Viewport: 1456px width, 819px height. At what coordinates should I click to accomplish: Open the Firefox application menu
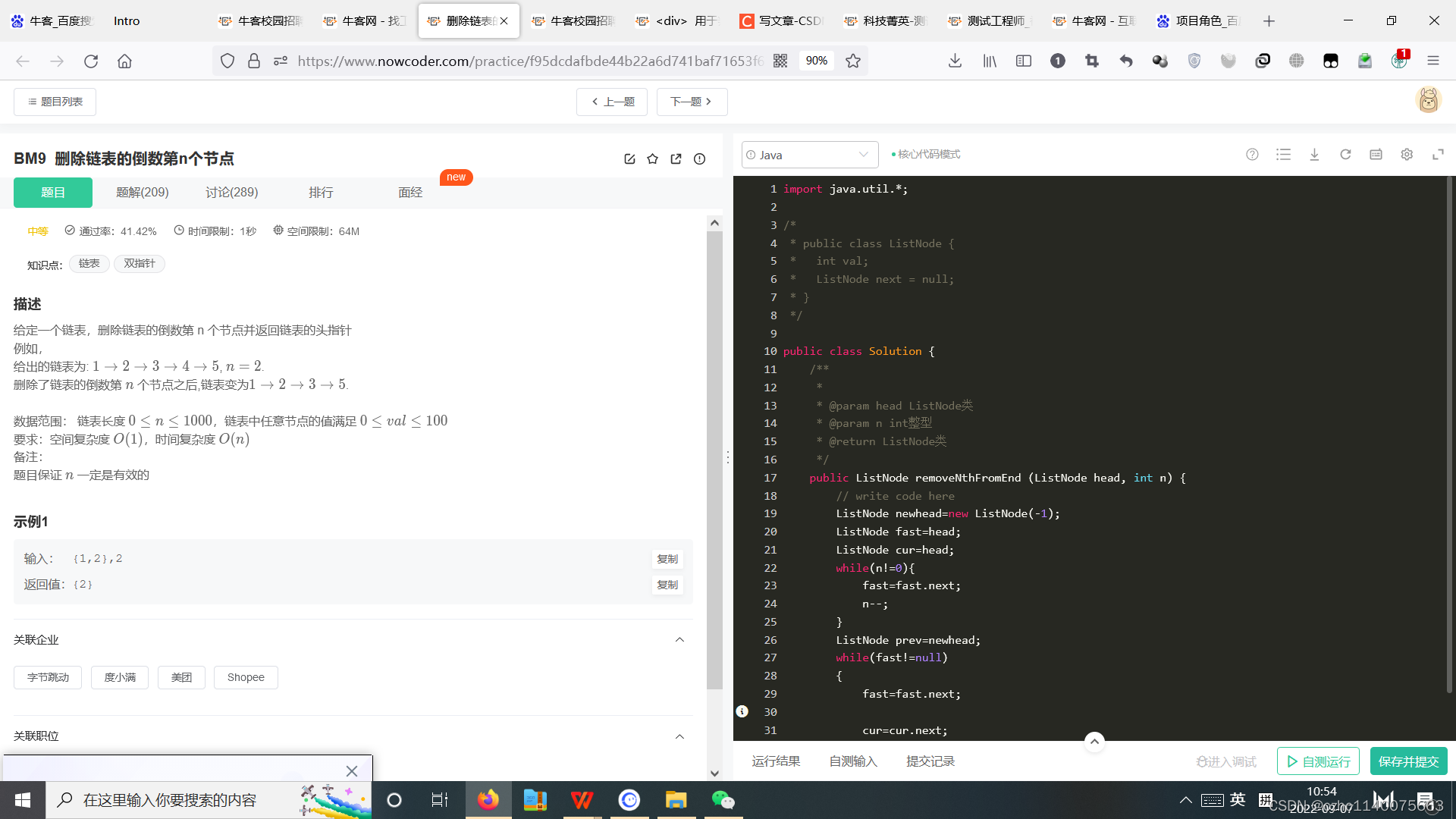pos(1433,61)
